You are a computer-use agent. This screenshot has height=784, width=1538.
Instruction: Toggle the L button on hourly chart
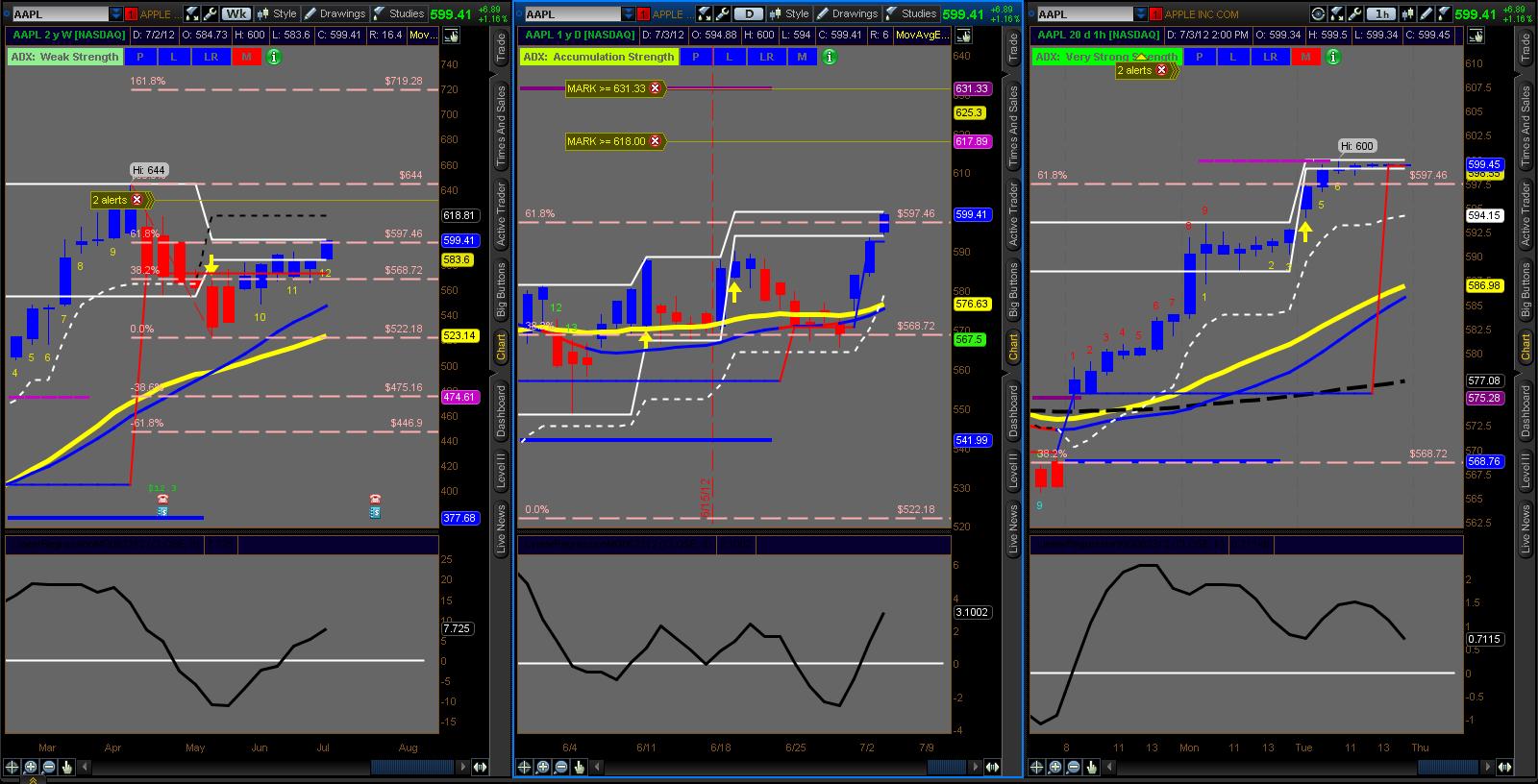[x=1232, y=57]
